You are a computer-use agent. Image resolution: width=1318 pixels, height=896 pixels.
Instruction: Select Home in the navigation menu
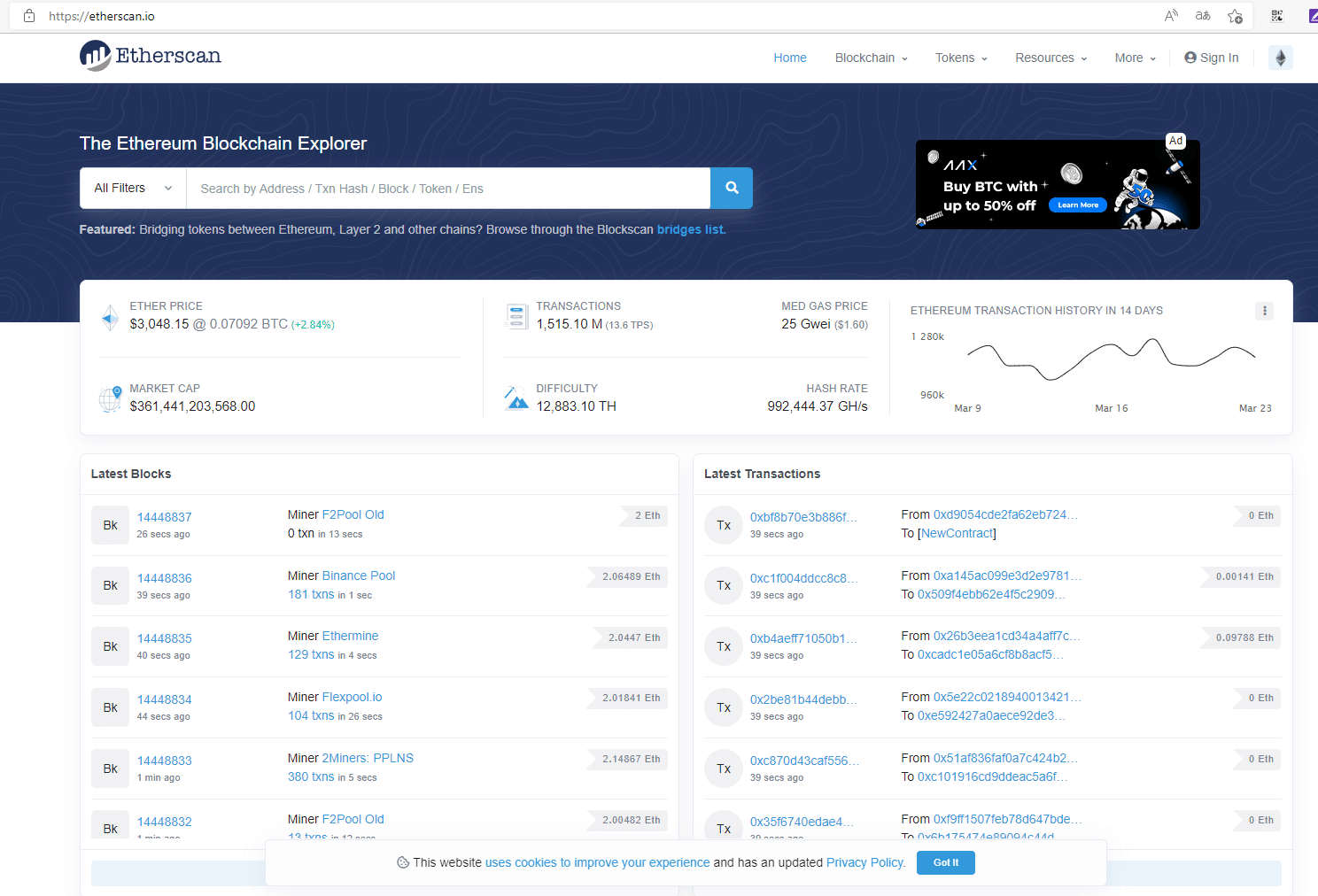789,58
